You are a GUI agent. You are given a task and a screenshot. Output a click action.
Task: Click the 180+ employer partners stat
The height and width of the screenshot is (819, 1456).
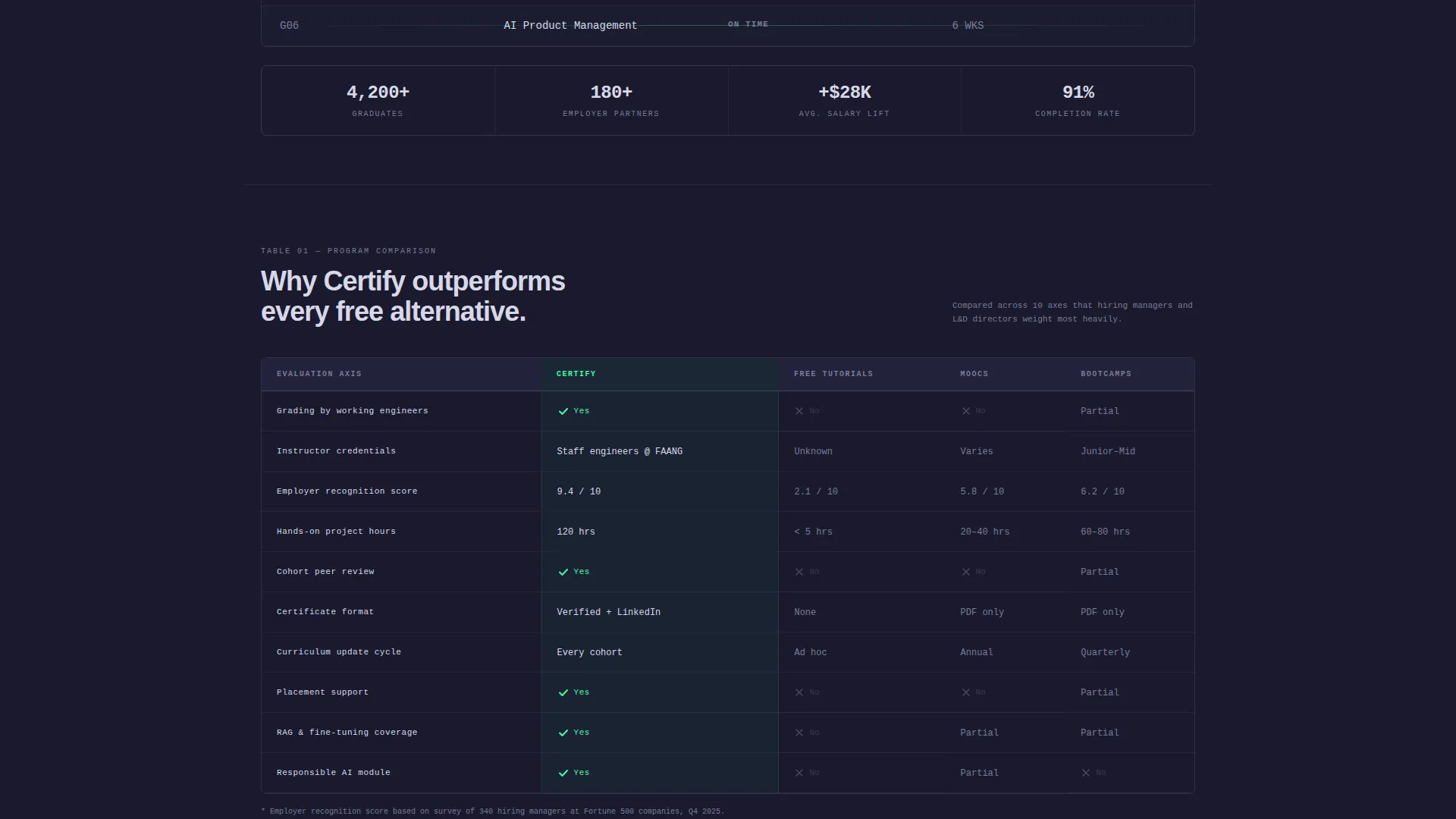click(x=611, y=93)
